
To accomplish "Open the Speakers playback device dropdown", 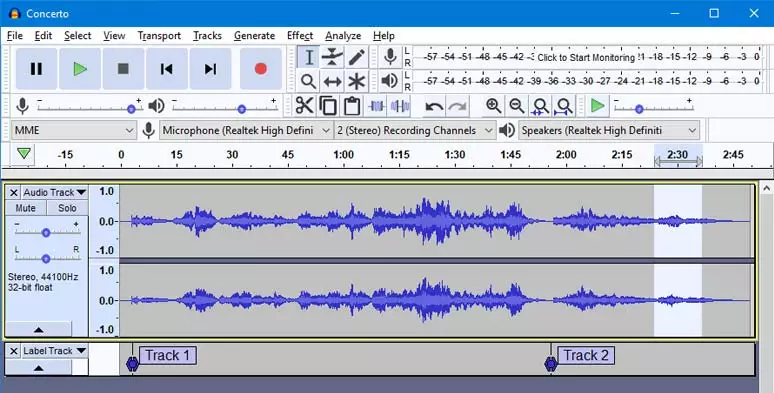I will click(x=609, y=130).
